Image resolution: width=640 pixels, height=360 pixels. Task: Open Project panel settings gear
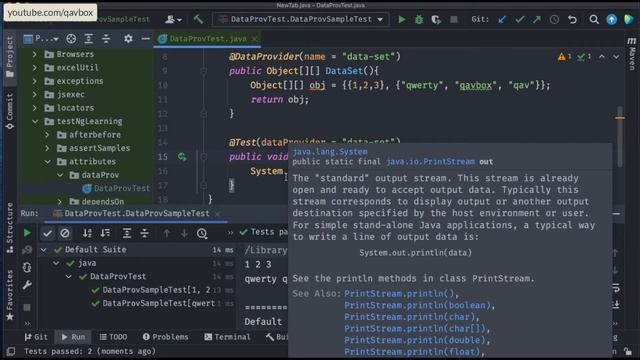pos(128,39)
